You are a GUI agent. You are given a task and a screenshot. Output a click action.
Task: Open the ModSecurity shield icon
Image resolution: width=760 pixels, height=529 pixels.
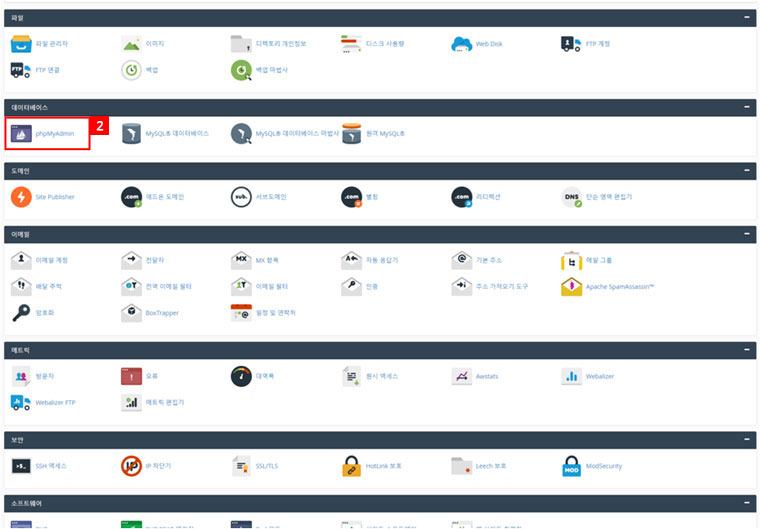coord(571,466)
